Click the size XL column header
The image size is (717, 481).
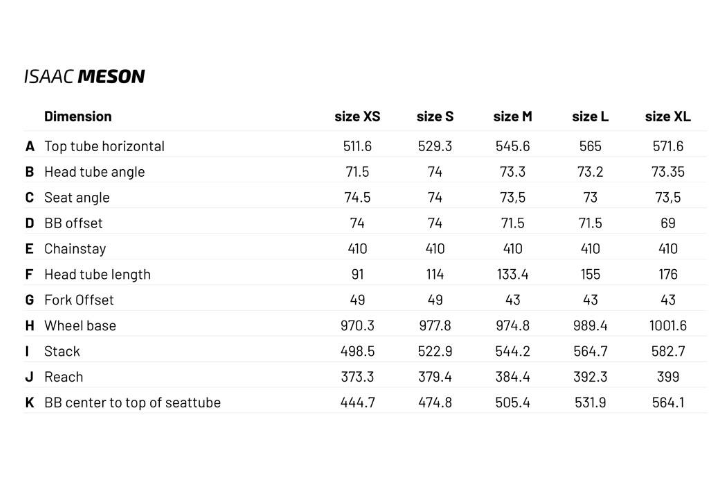pyautogui.click(x=667, y=117)
